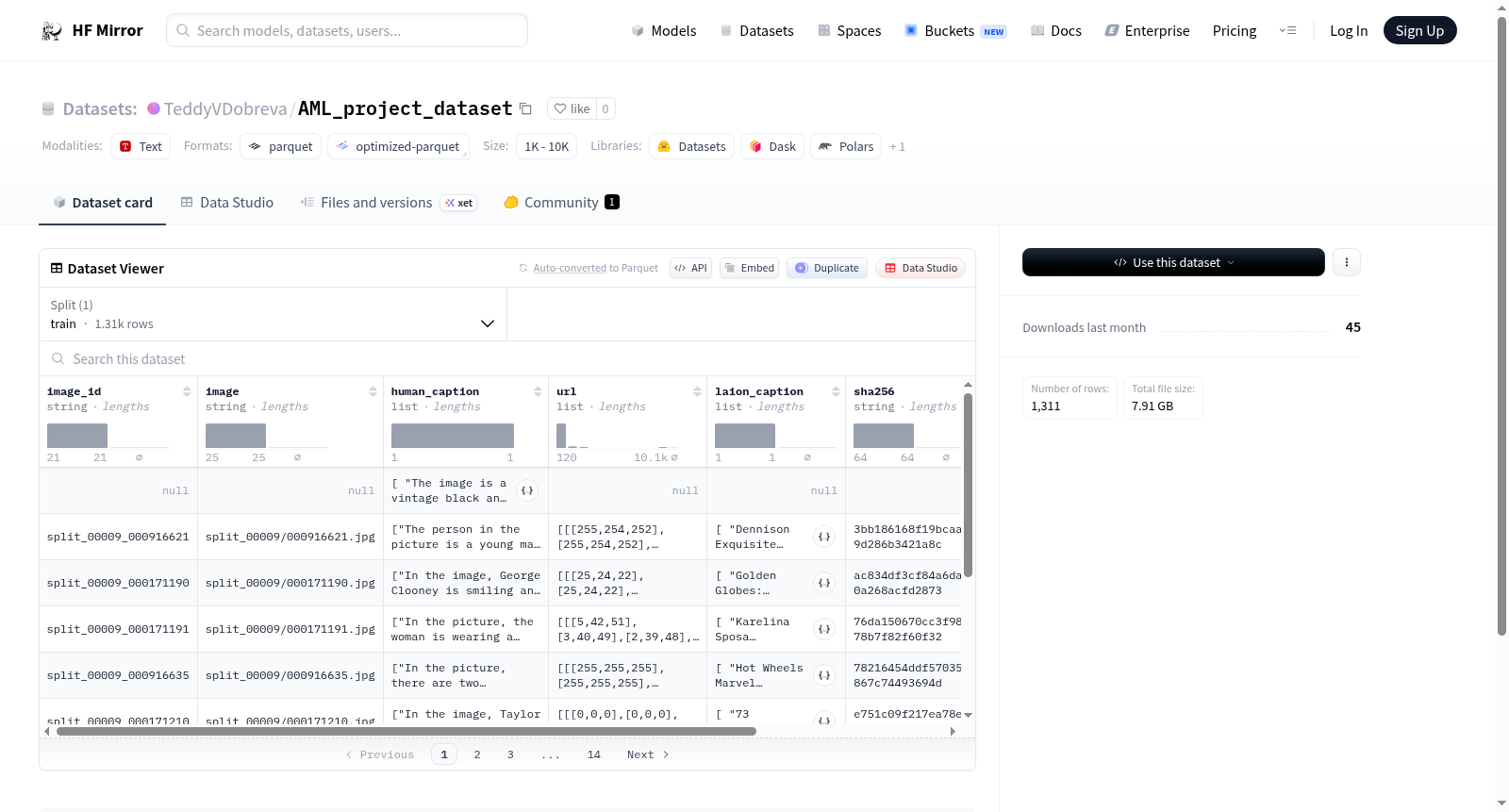Go to page 3 of the table

click(510, 754)
